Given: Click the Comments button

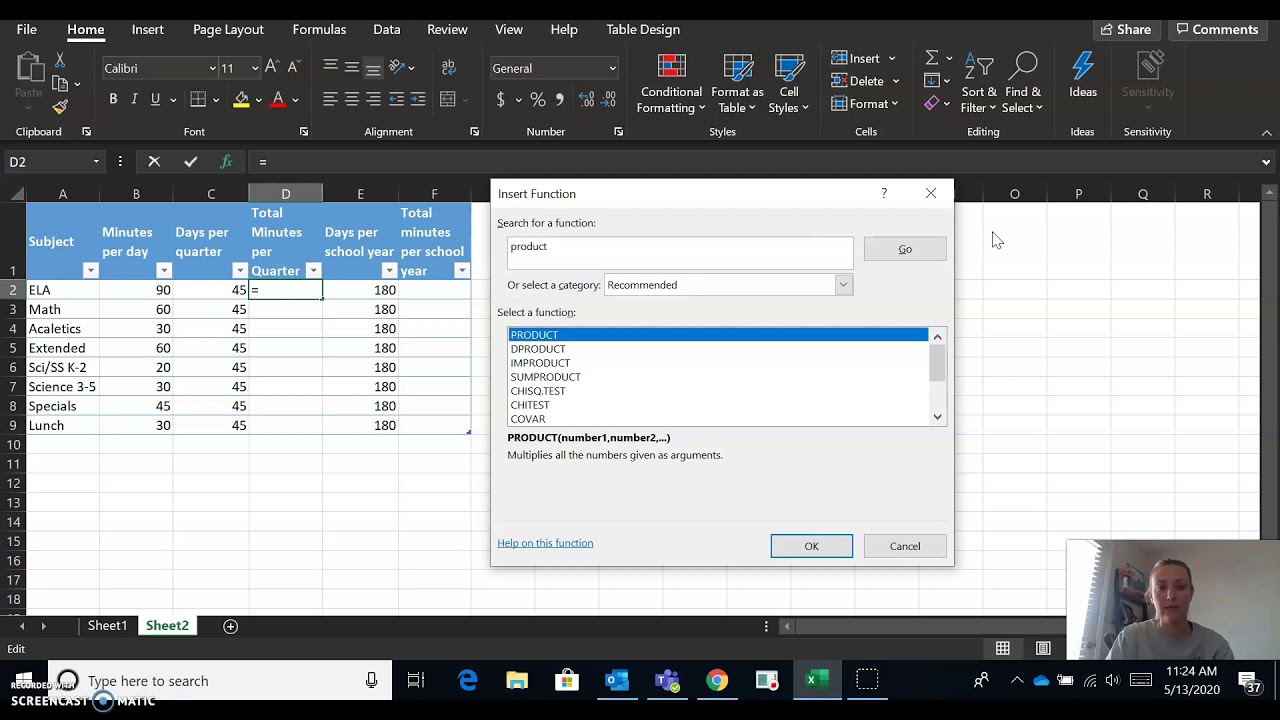Looking at the screenshot, I should tap(1217, 29).
